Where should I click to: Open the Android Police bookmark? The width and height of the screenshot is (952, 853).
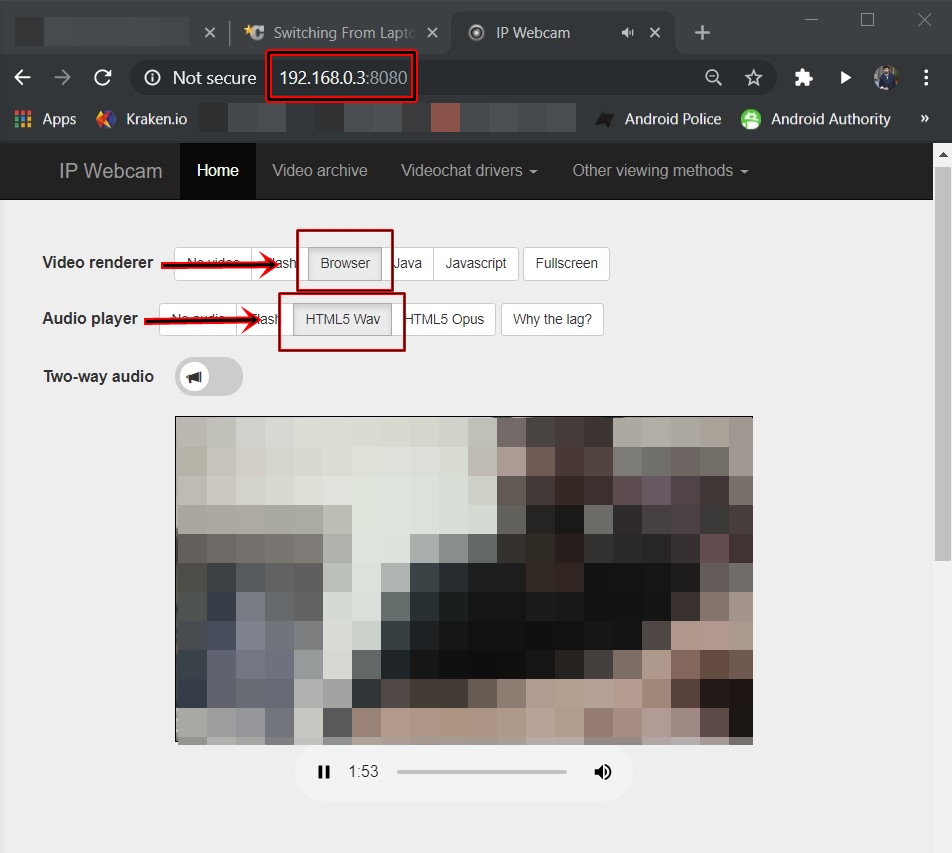[658, 119]
